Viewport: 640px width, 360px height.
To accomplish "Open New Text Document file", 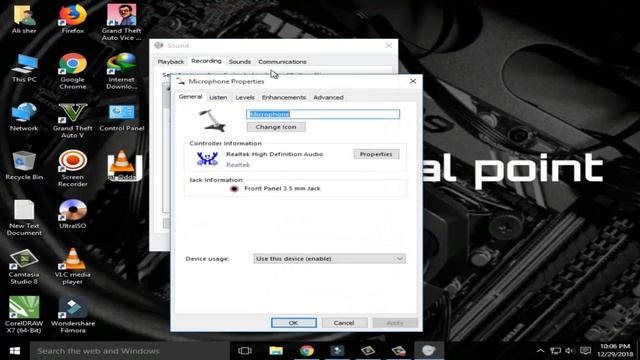I will coord(24,218).
